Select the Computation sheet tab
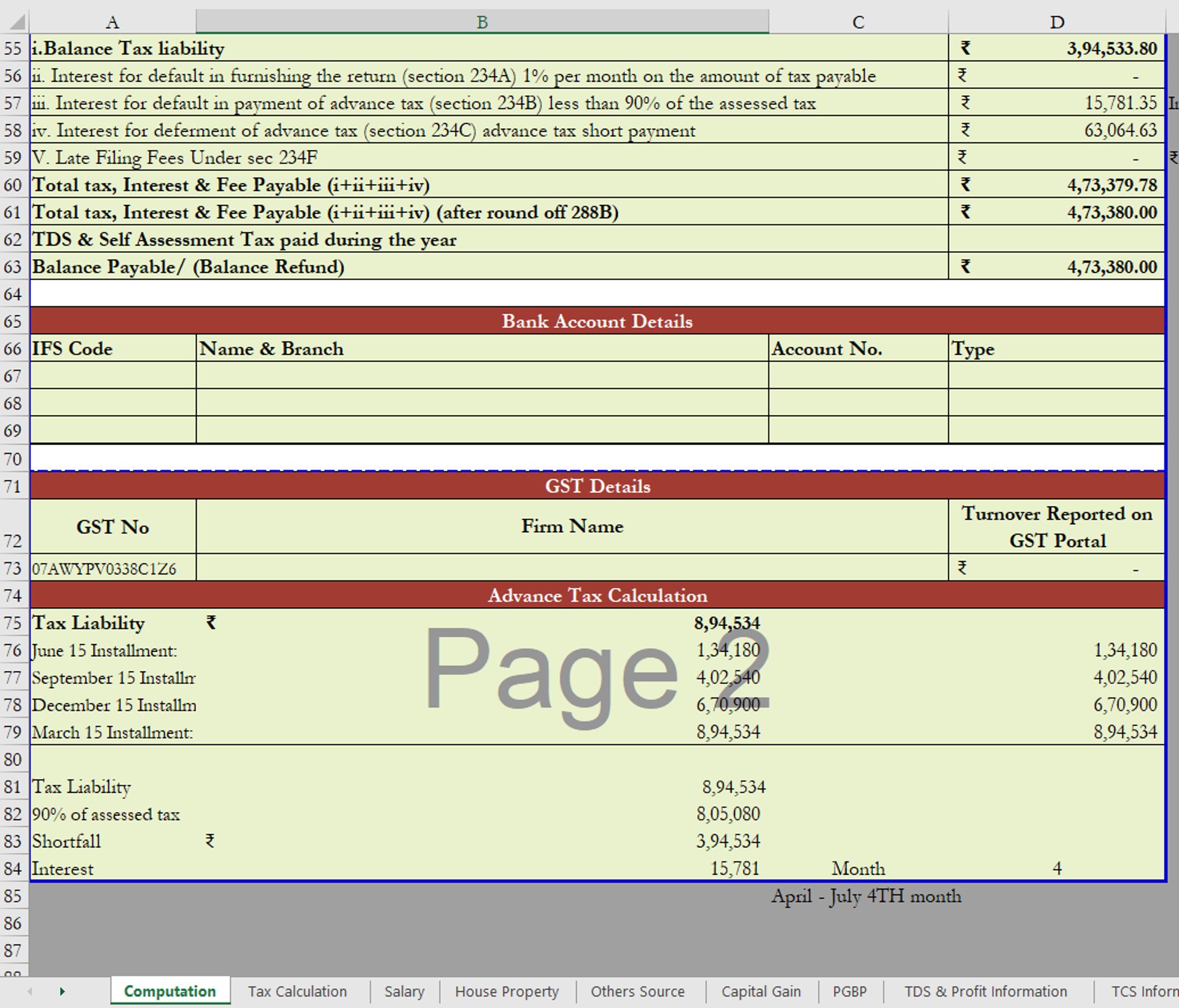 pos(169,991)
